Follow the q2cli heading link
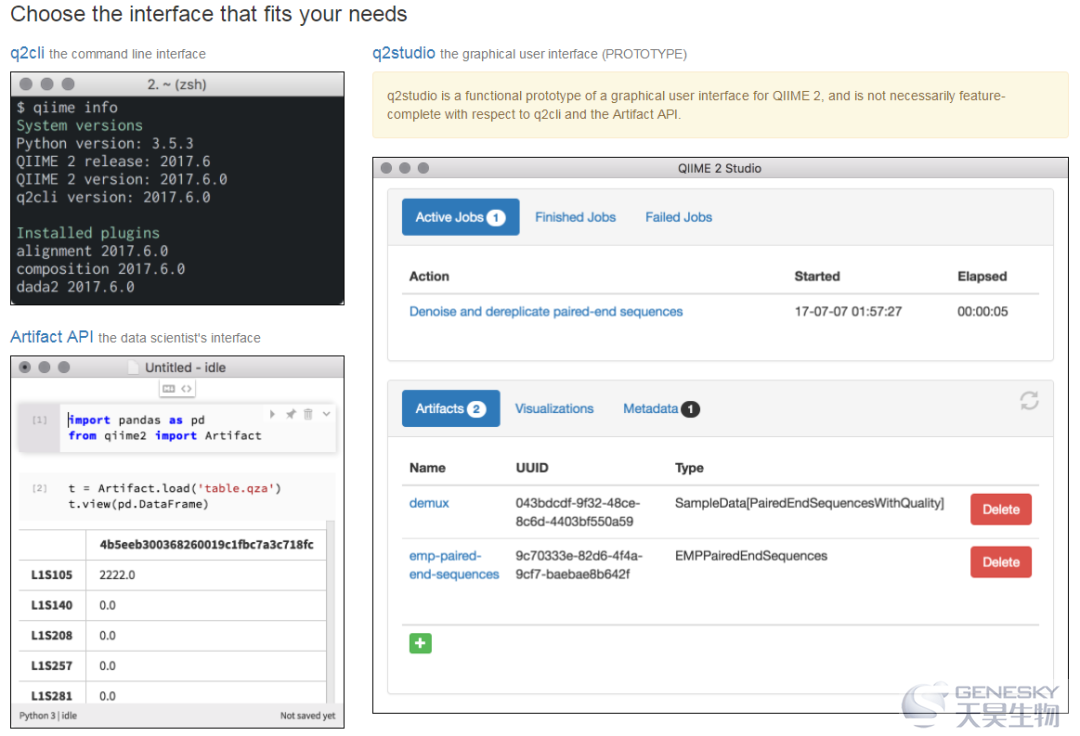 coord(27,53)
